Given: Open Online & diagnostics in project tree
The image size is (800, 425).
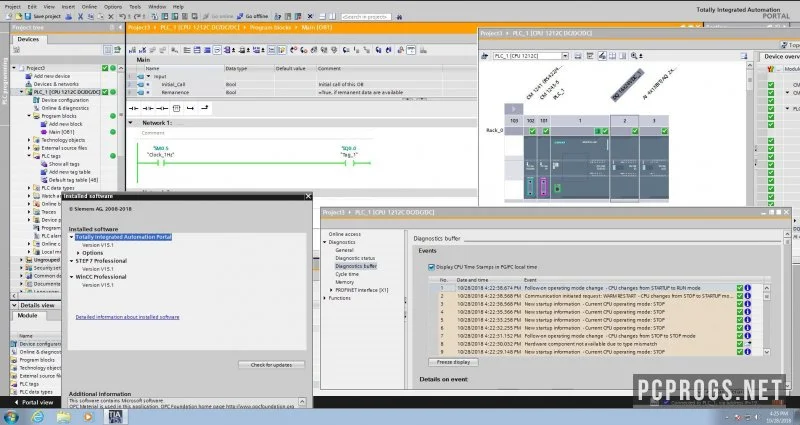Looking at the screenshot, I should [65, 108].
